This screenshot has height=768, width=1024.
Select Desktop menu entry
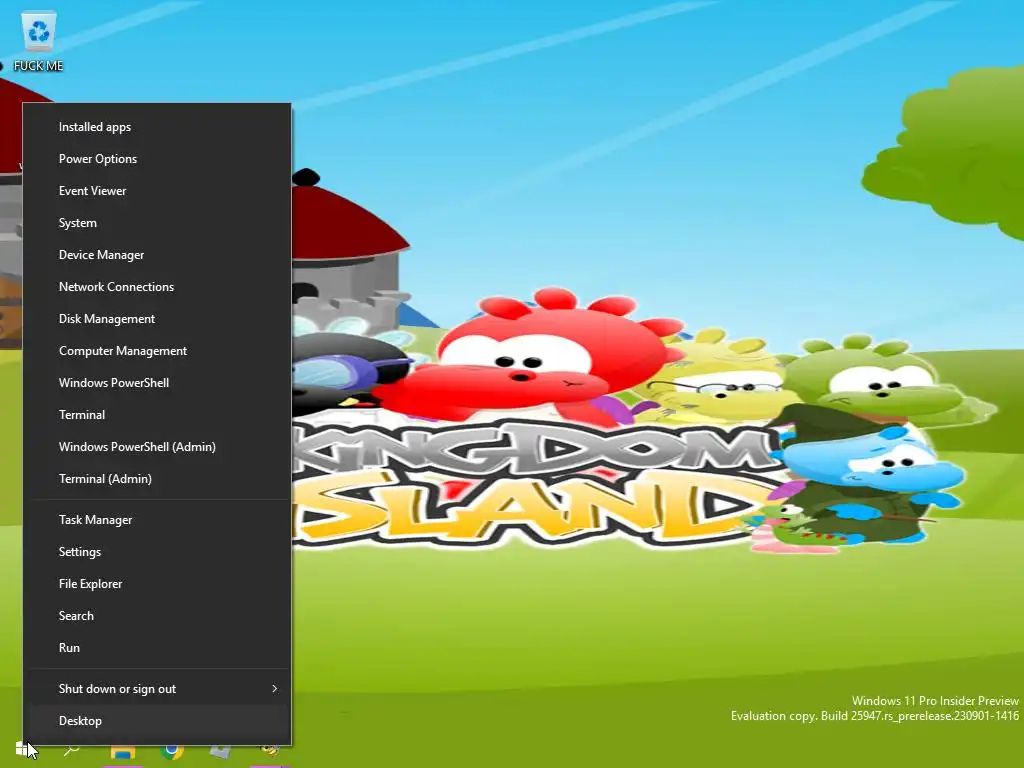[x=157, y=721]
